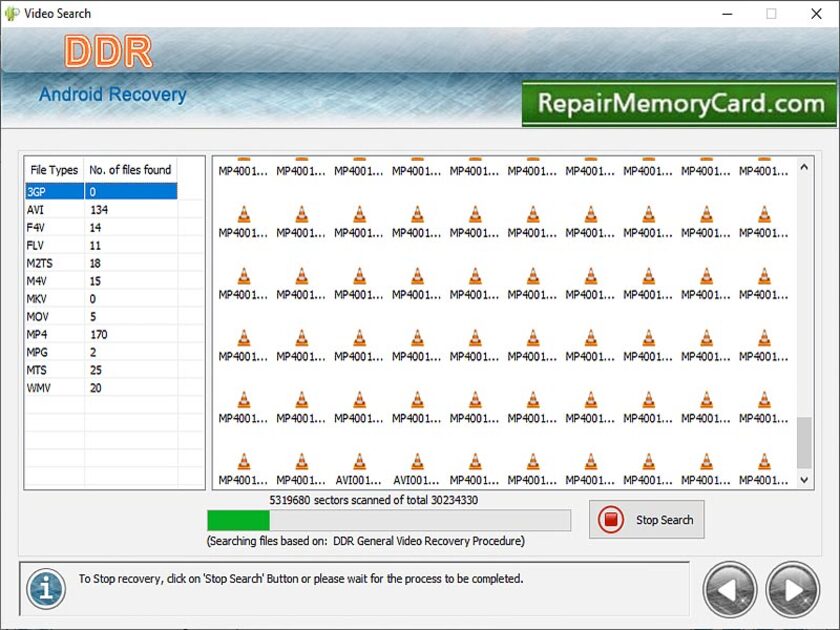Click the M2TS count value 18
840x630 pixels.
click(x=95, y=263)
